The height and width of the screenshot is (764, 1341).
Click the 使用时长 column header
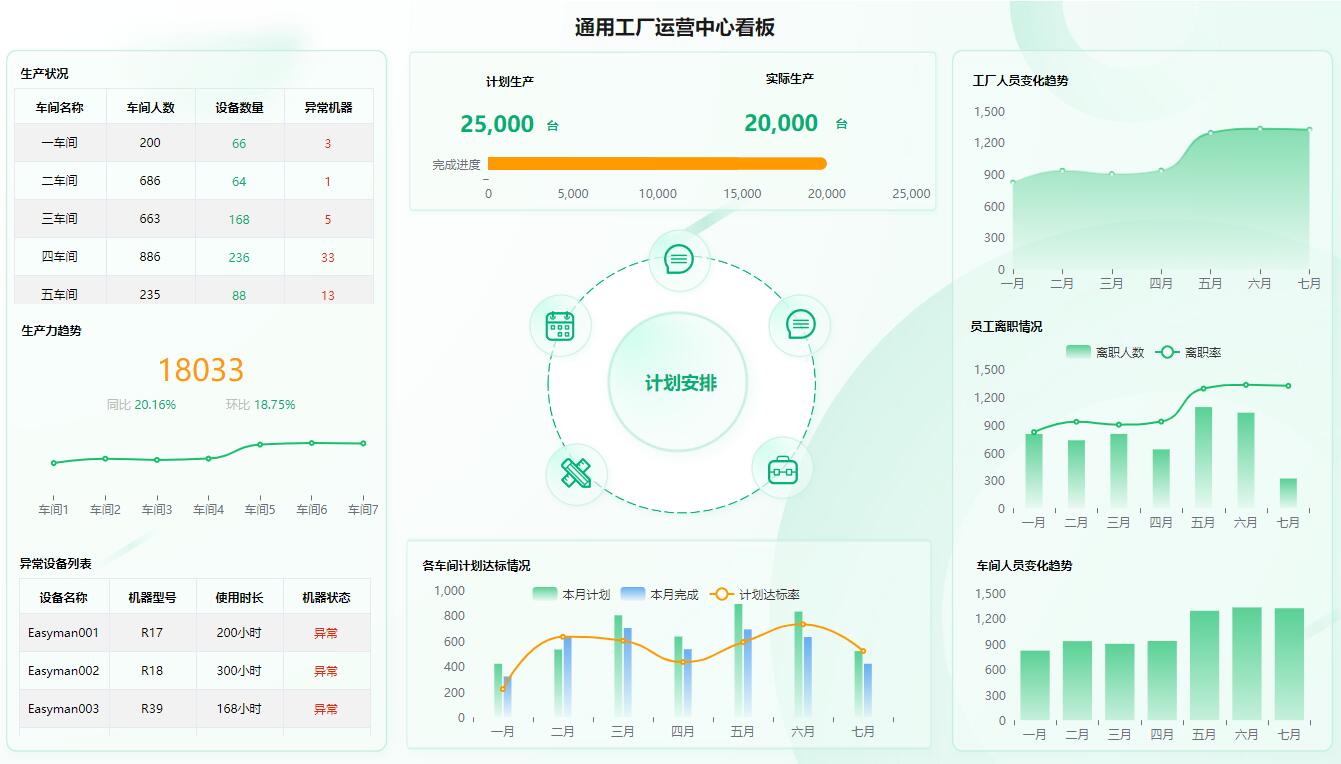[239, 597]
